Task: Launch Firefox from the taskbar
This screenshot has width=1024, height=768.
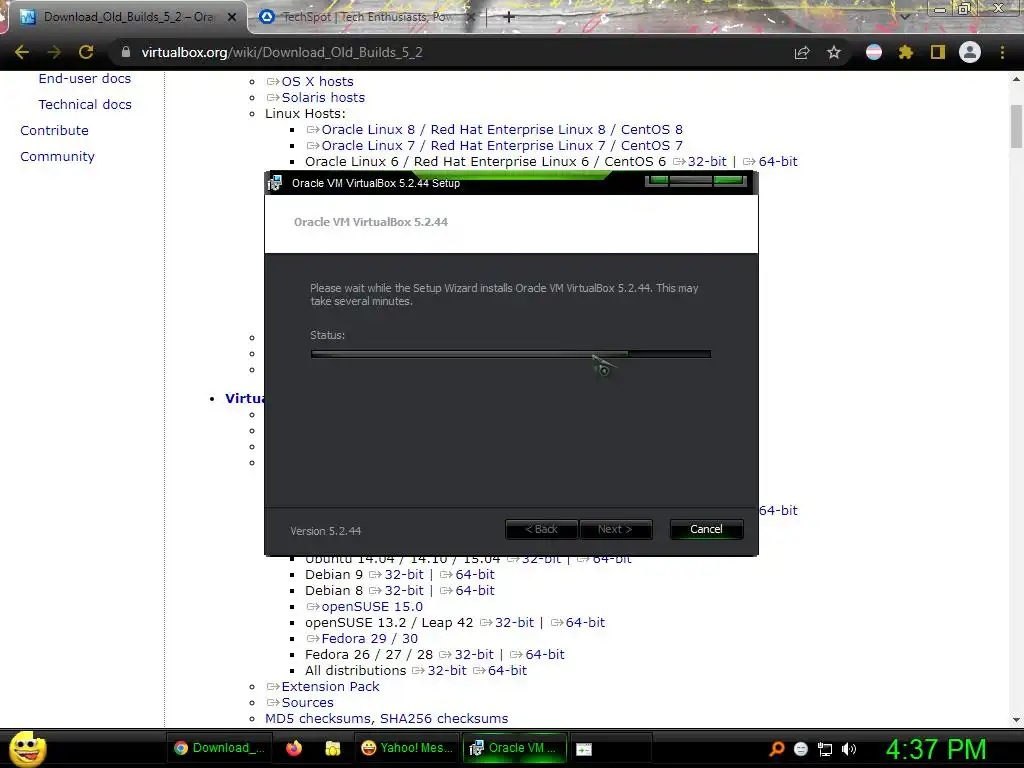Action: (295, 748)
